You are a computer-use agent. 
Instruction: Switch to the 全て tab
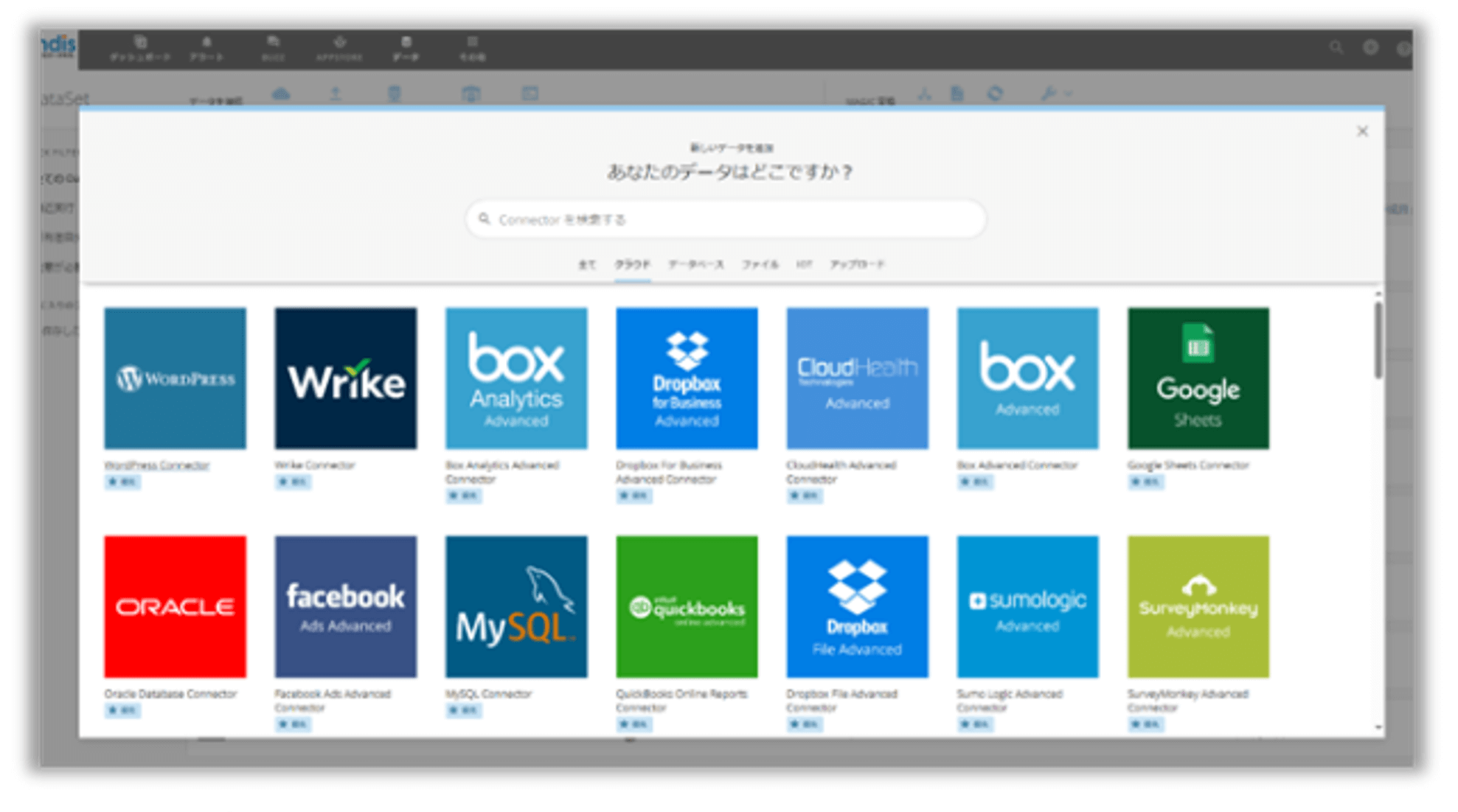(586, 265)
